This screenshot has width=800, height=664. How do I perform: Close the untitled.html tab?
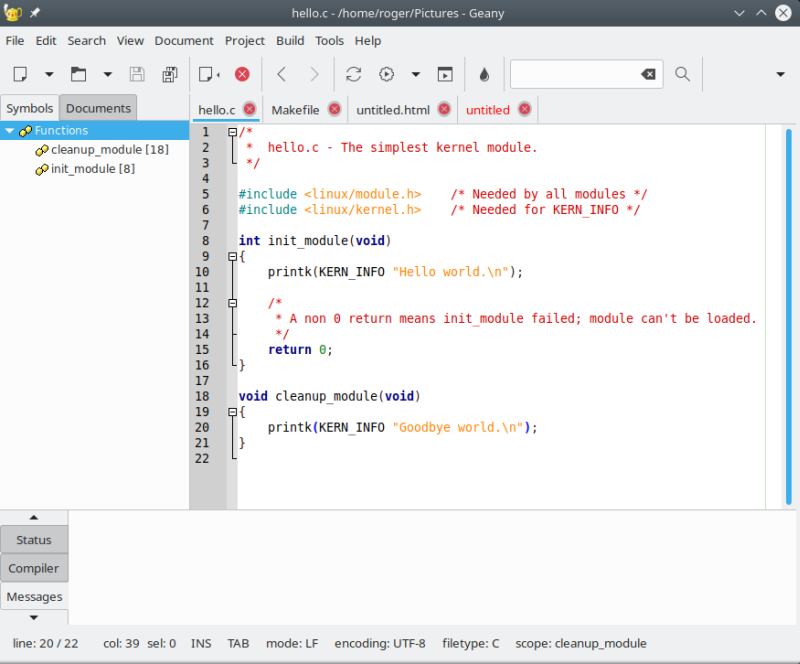[x=443, y=109]
